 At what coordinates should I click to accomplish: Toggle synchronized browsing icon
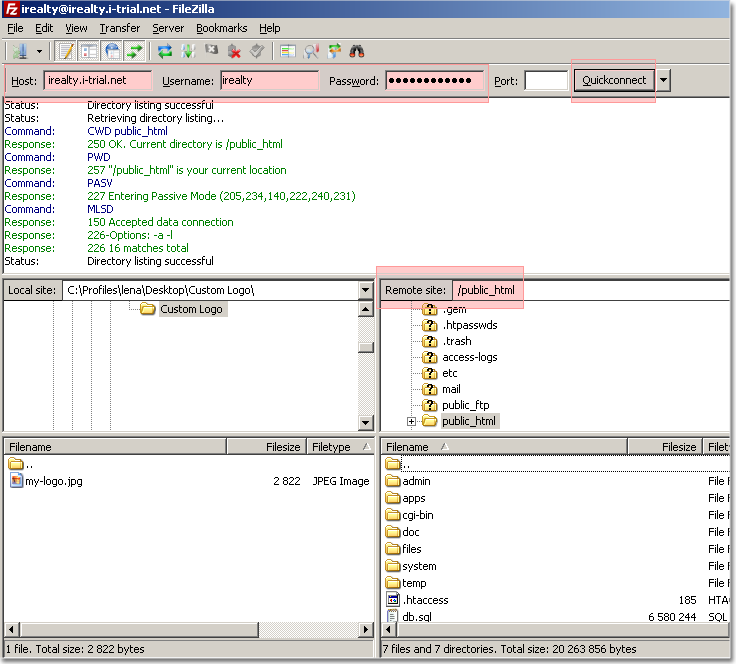click(x=334, y=51)
